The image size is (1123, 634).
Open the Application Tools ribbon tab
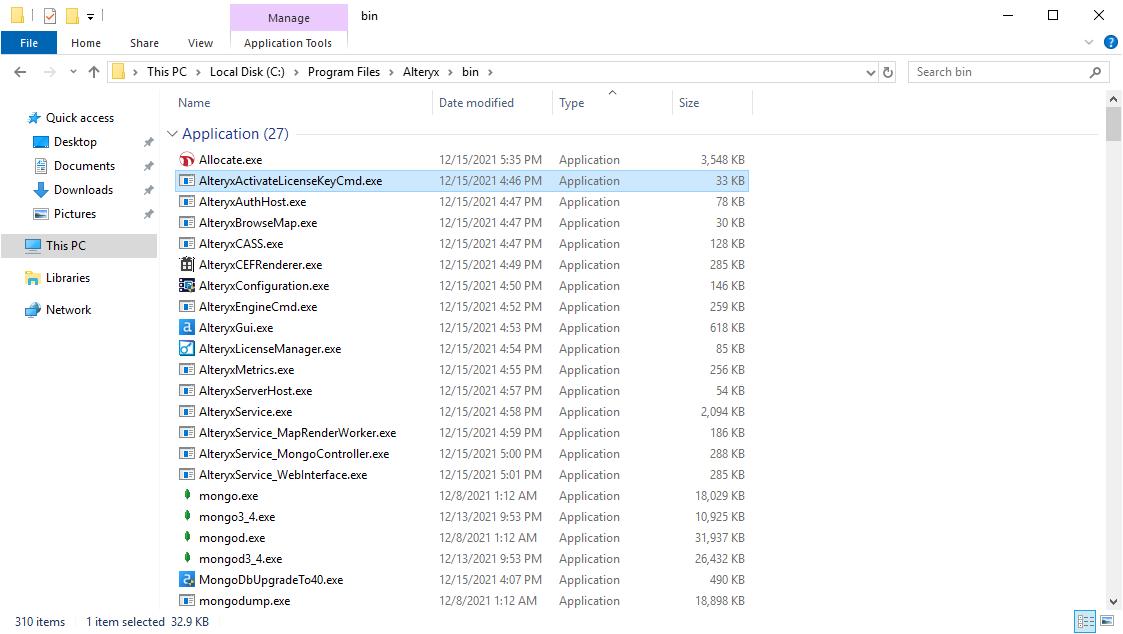pos(288,42)
